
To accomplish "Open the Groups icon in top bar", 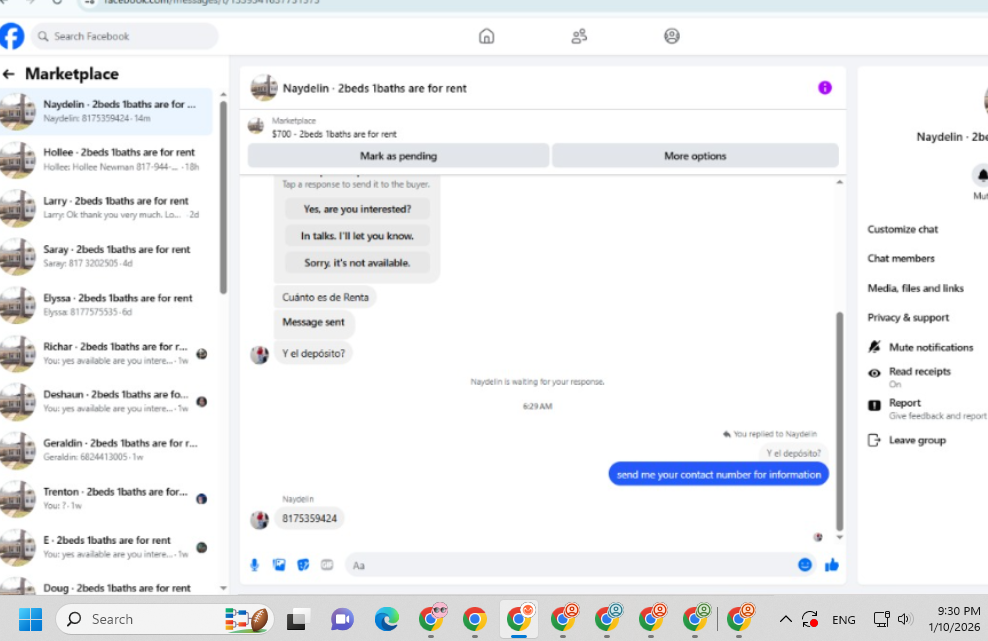I will [672, 36].
